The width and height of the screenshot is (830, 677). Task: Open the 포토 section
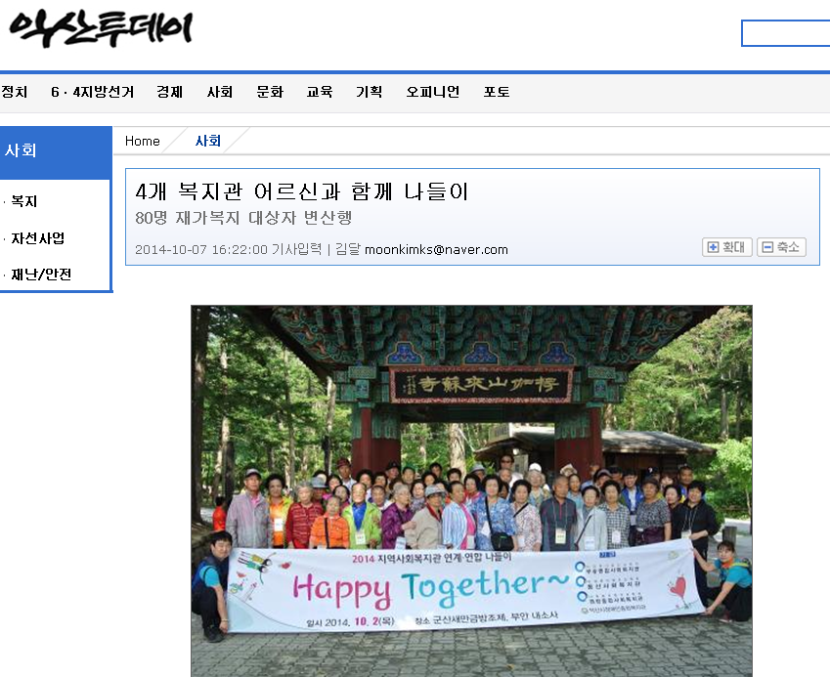[x=497, y=92]
